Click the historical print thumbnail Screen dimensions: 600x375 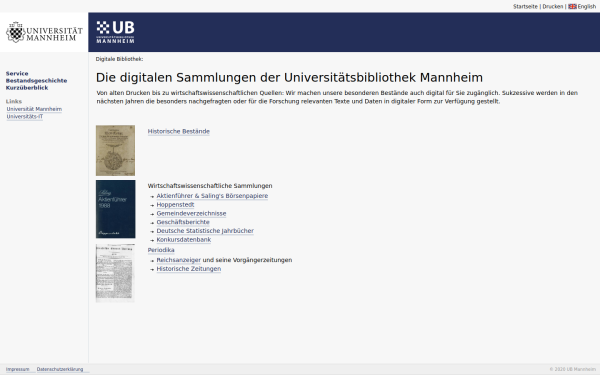point(115,150)
